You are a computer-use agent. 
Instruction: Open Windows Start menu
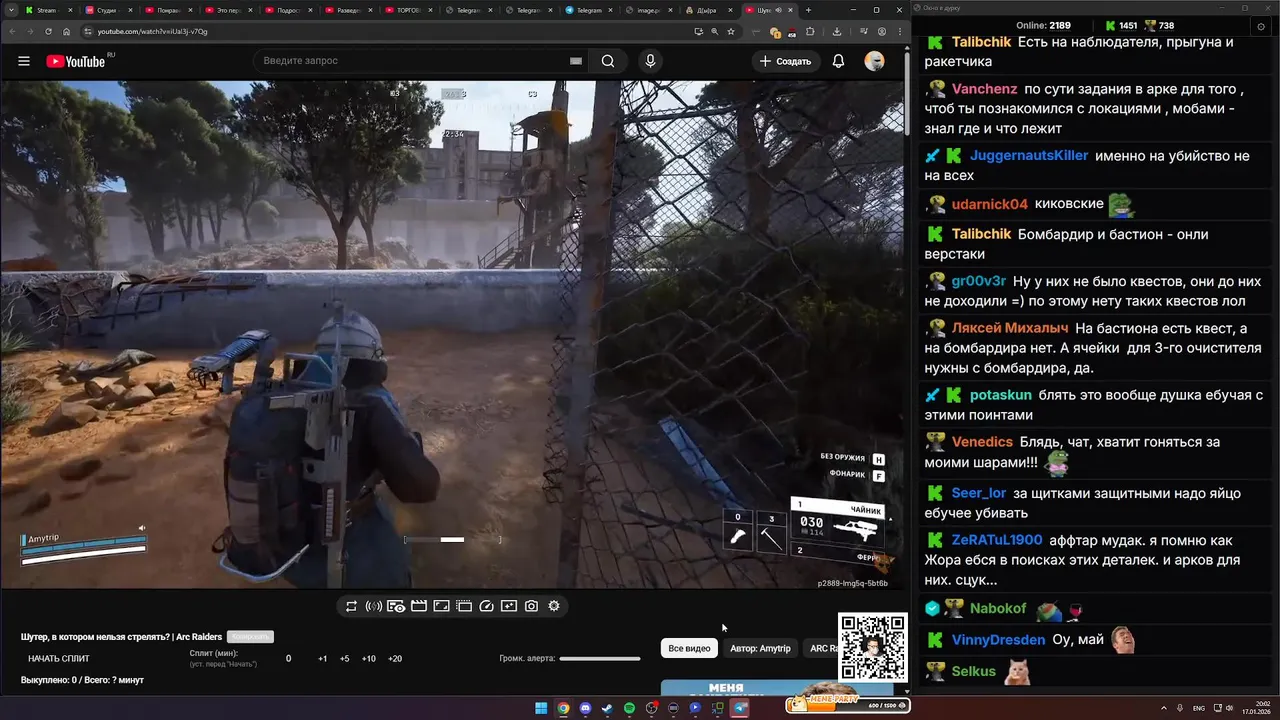[x=541, y=708]
